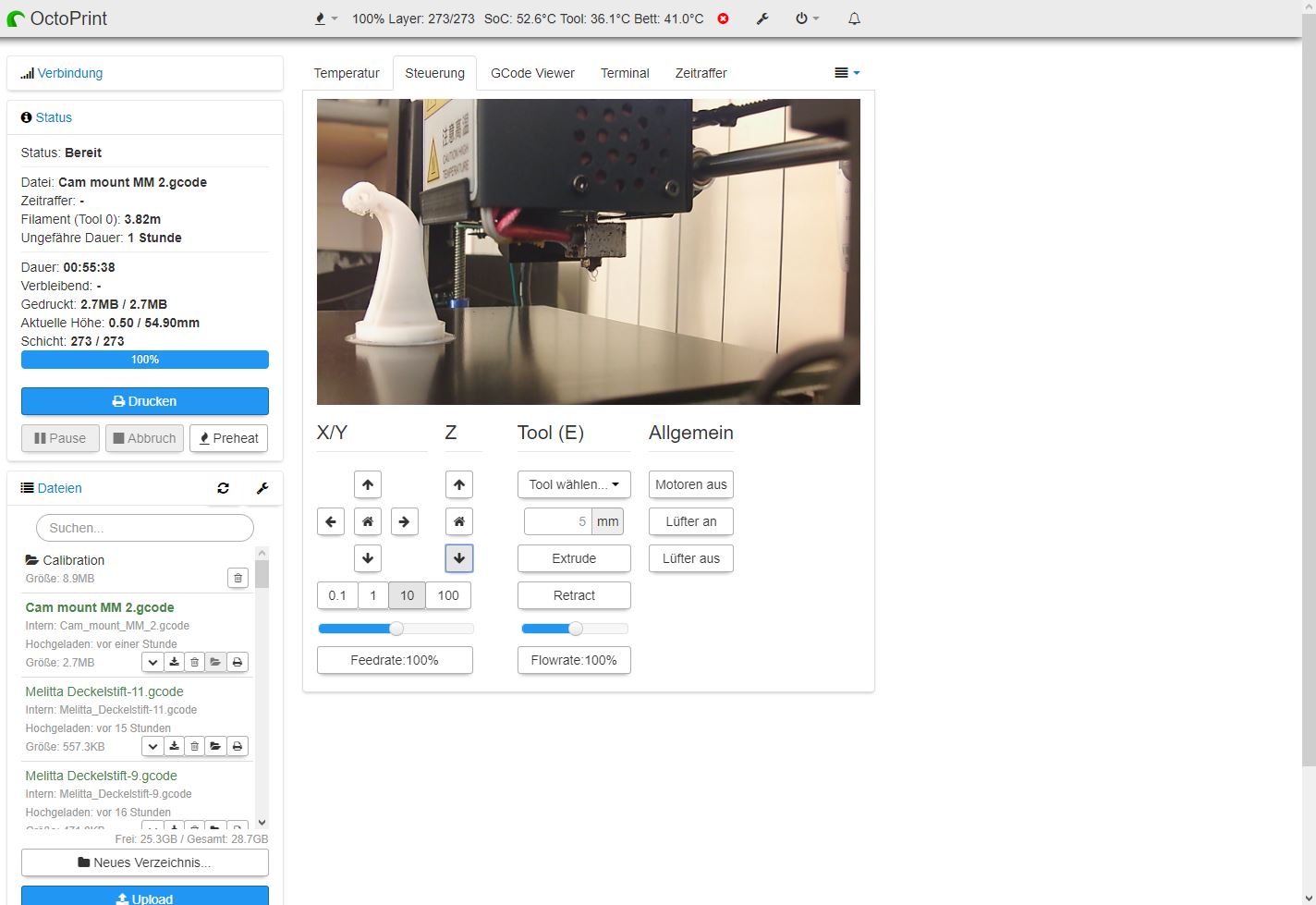The image size is (1316, 905).
Task: Select the 100 step size
Action: (x=448, y=595)
